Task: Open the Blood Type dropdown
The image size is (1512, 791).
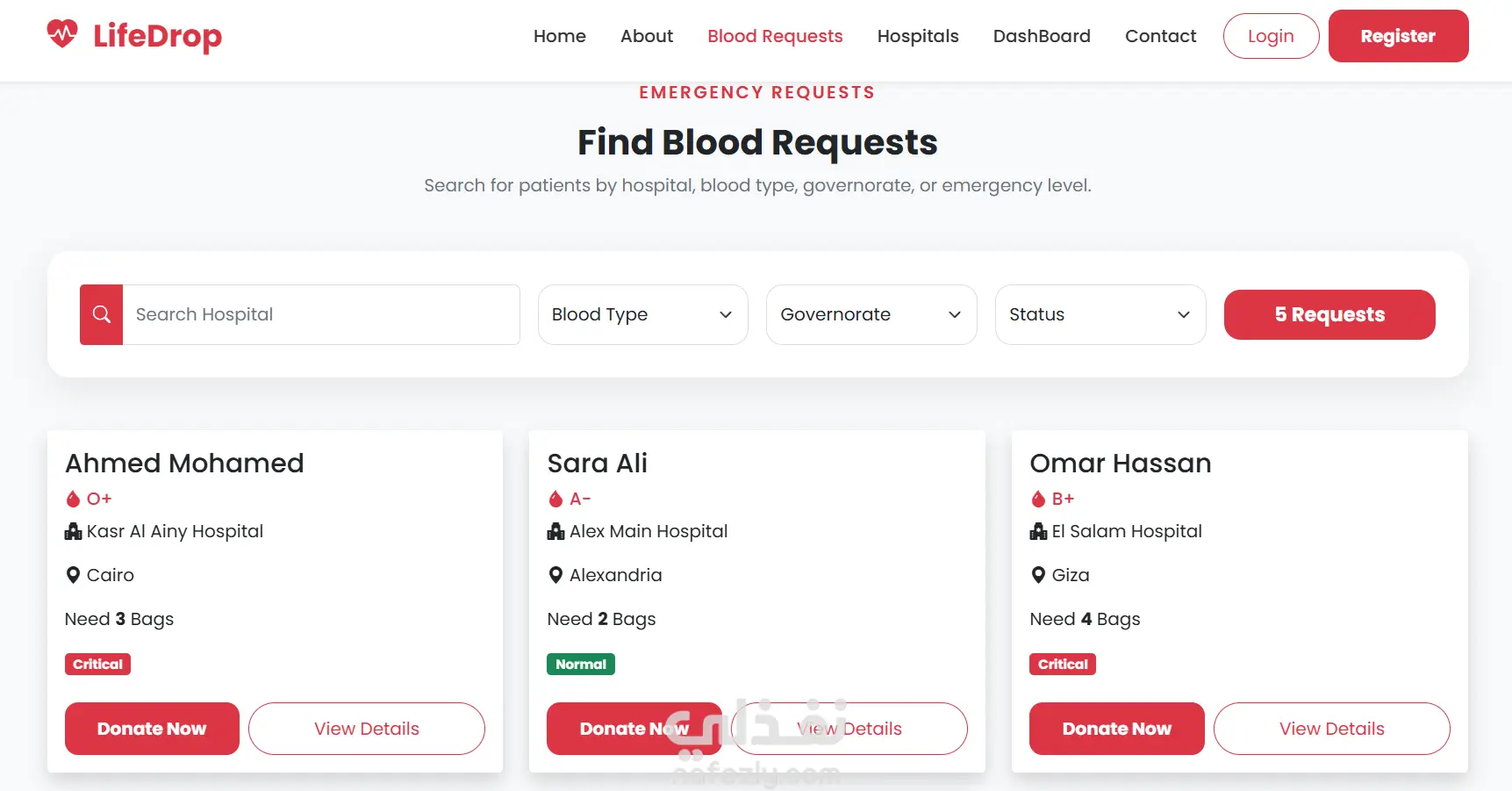Action: (x=643, y=314)
